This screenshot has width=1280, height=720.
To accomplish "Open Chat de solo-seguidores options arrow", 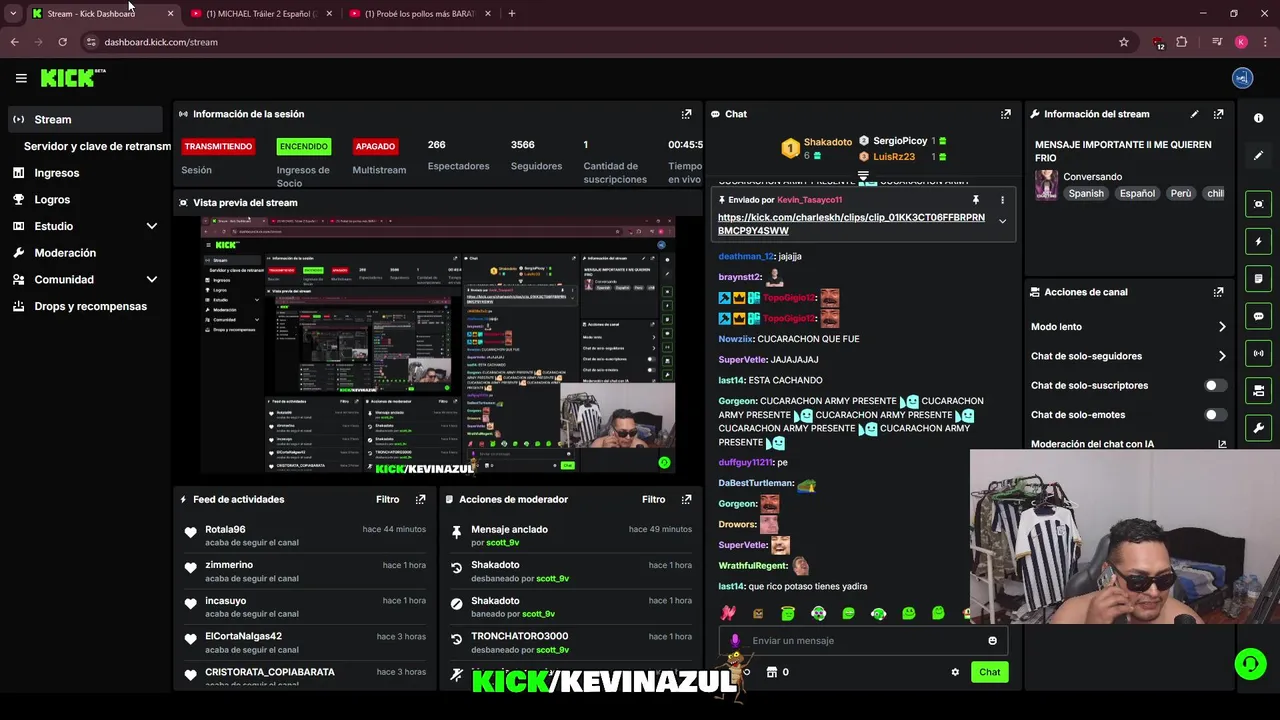I will [1221, 356].
